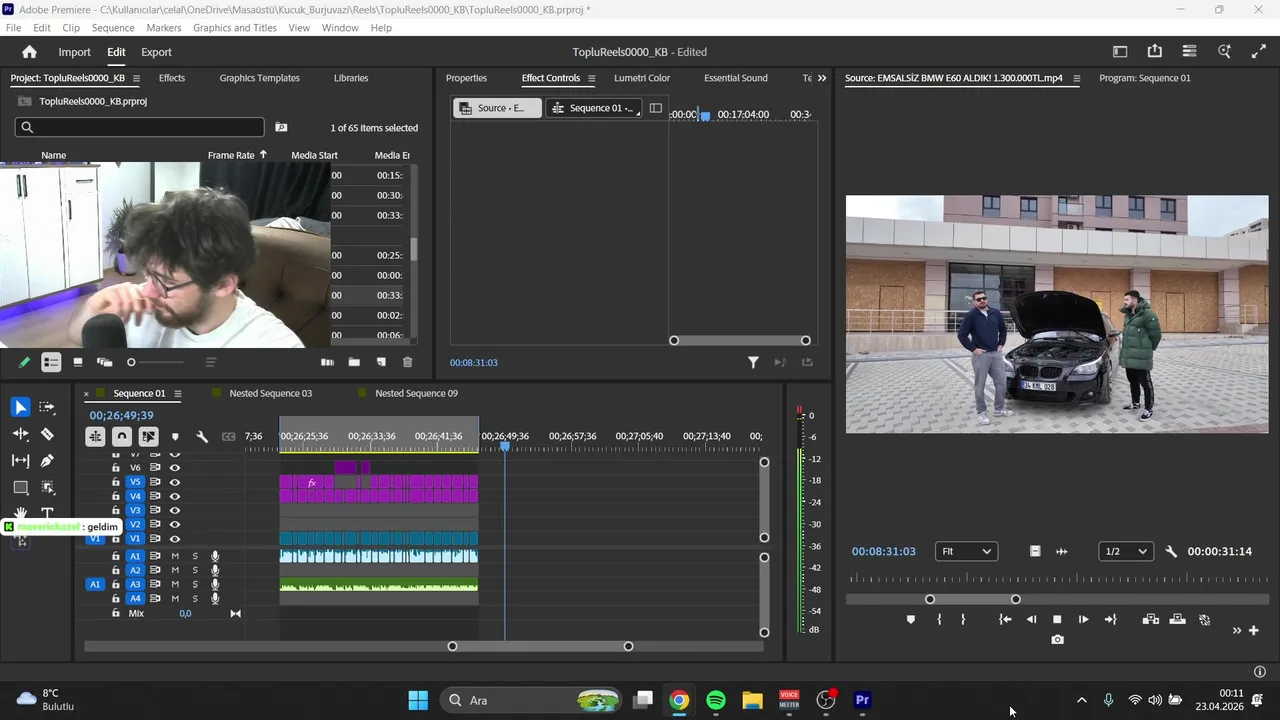Click the timeline captions CC button
The height and width of the screenshot is (720, 1280).
click(x=228, y=436)
